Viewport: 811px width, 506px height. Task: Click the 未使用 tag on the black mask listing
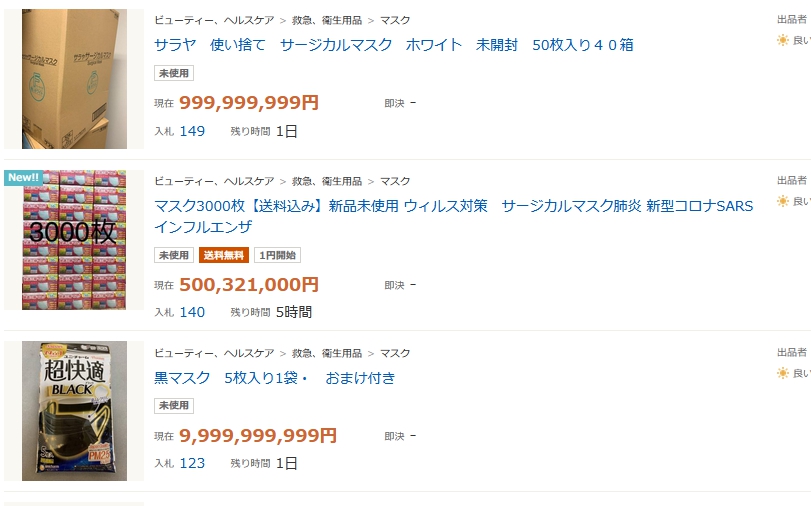(174, 406)
